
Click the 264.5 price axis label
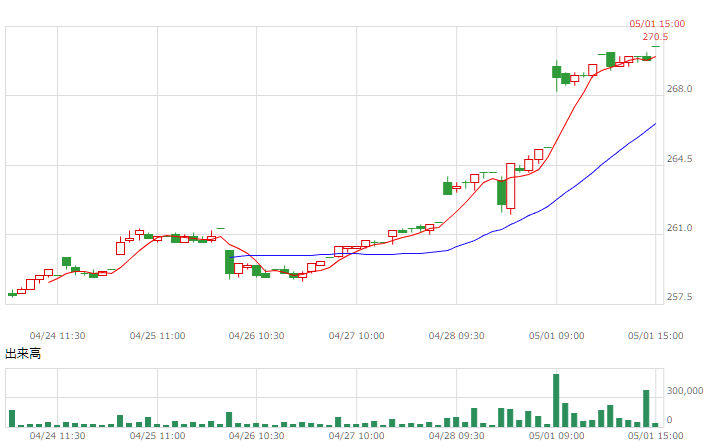coord(679,158)
